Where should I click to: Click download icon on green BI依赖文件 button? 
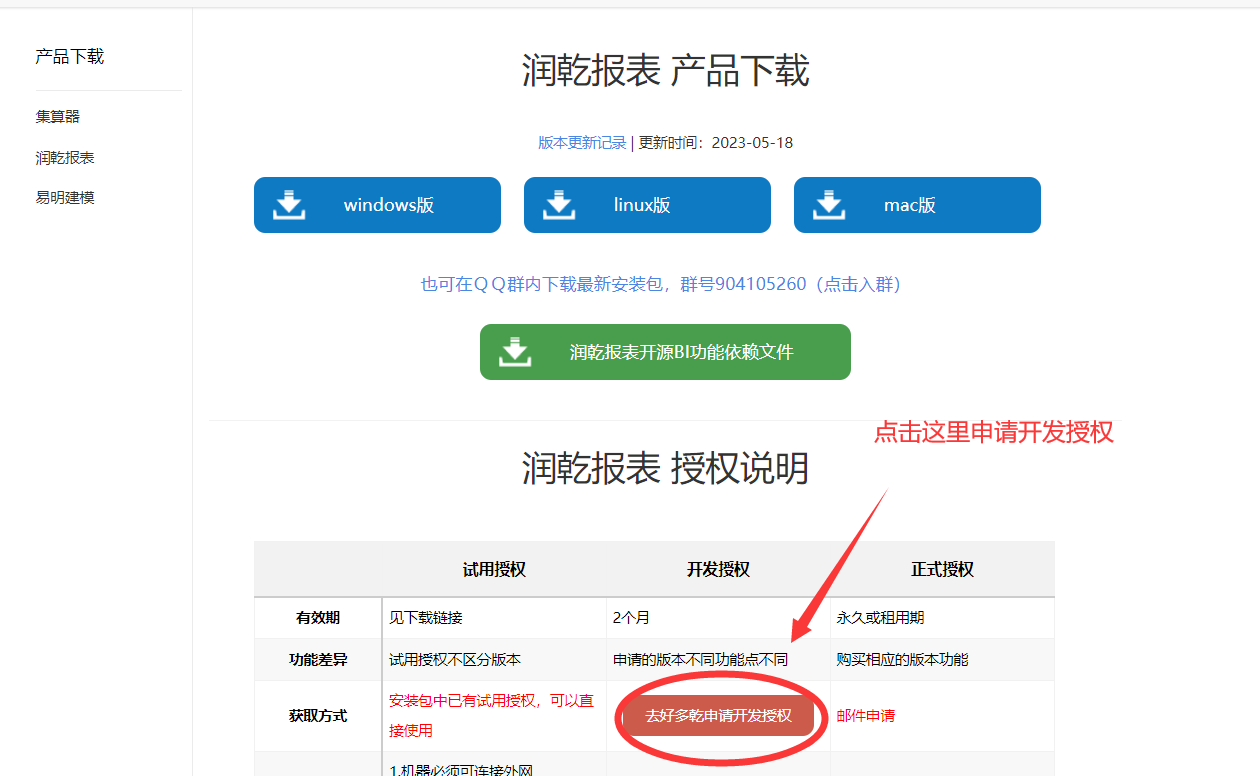[515, 352]
